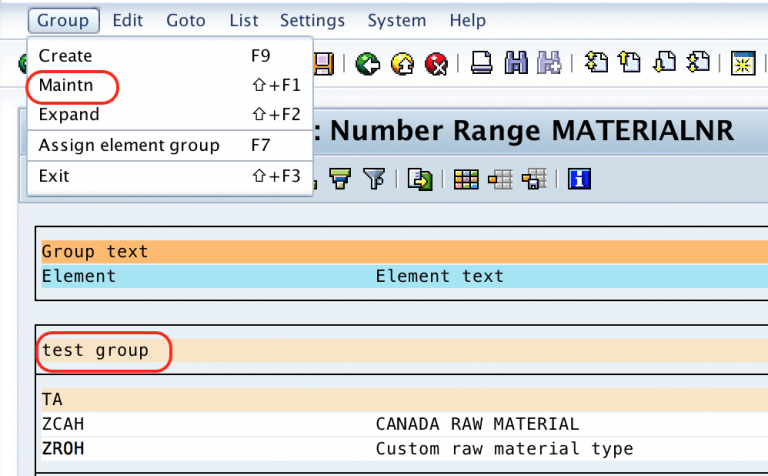Click the Find Next binoculars-plus icon
This screenshot has height=476, width=768.
(x=549, y=63)
